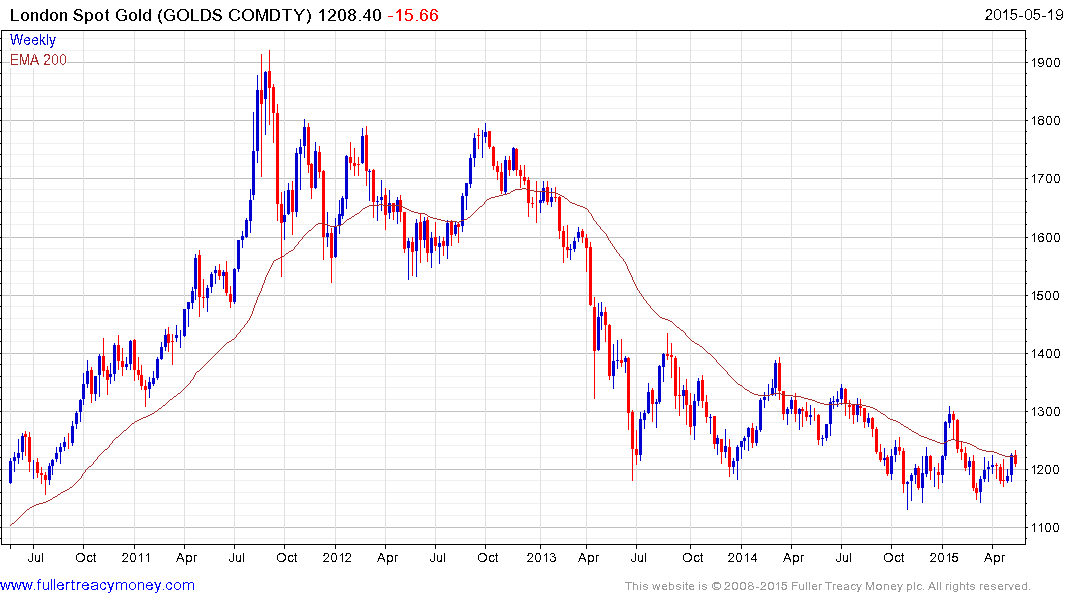
Task: Click the 1800 price axis label
Action: tap(1046, 121)
